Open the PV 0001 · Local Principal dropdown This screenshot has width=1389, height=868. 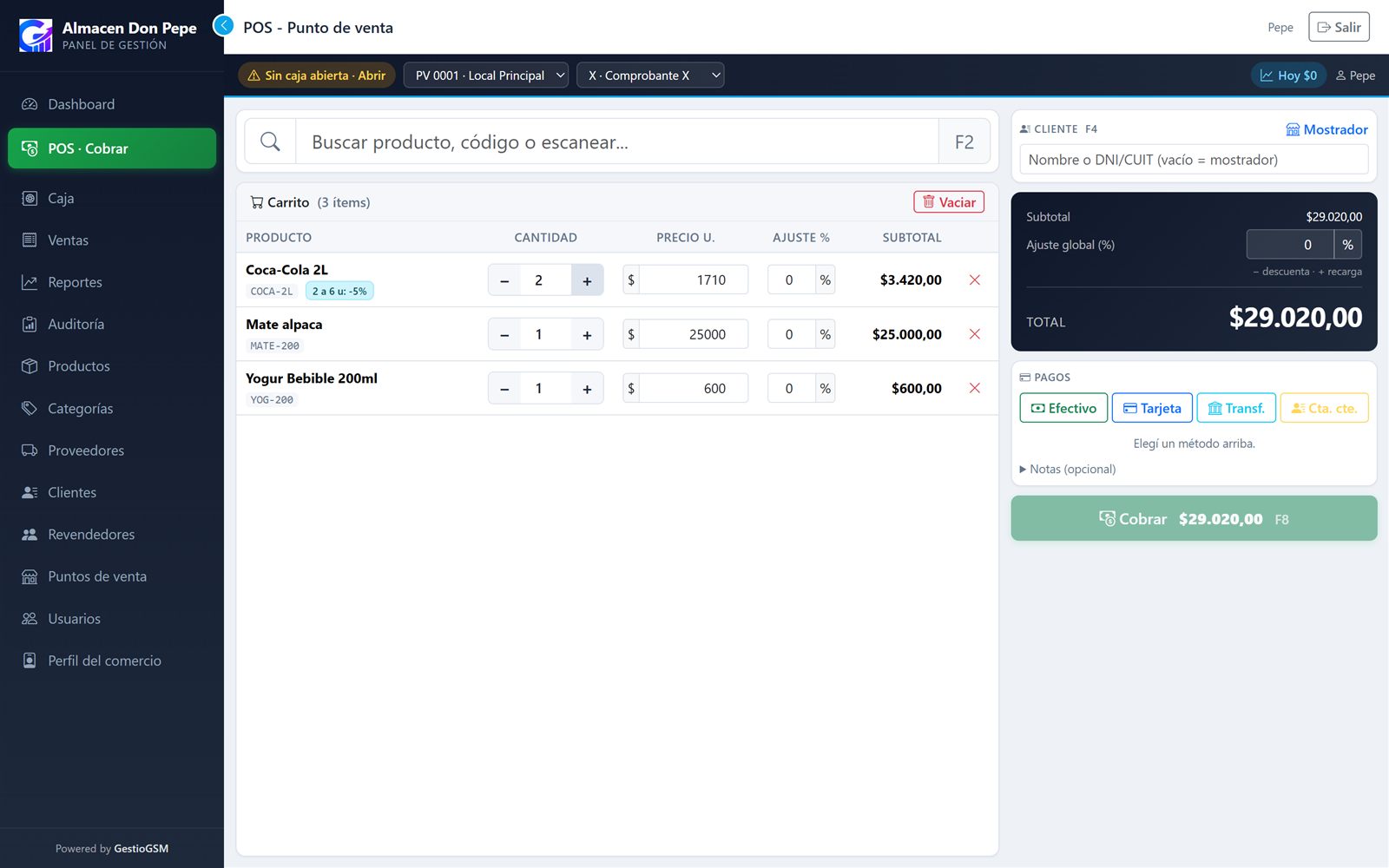[486, 76]
